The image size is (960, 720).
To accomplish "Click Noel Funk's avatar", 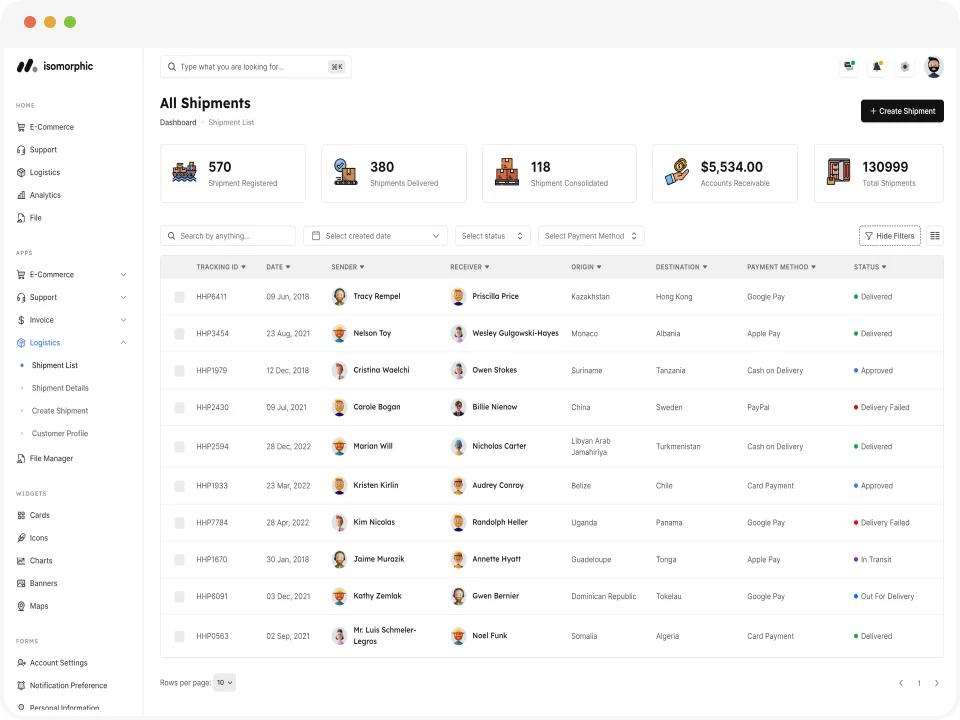I will click(458, 636).
